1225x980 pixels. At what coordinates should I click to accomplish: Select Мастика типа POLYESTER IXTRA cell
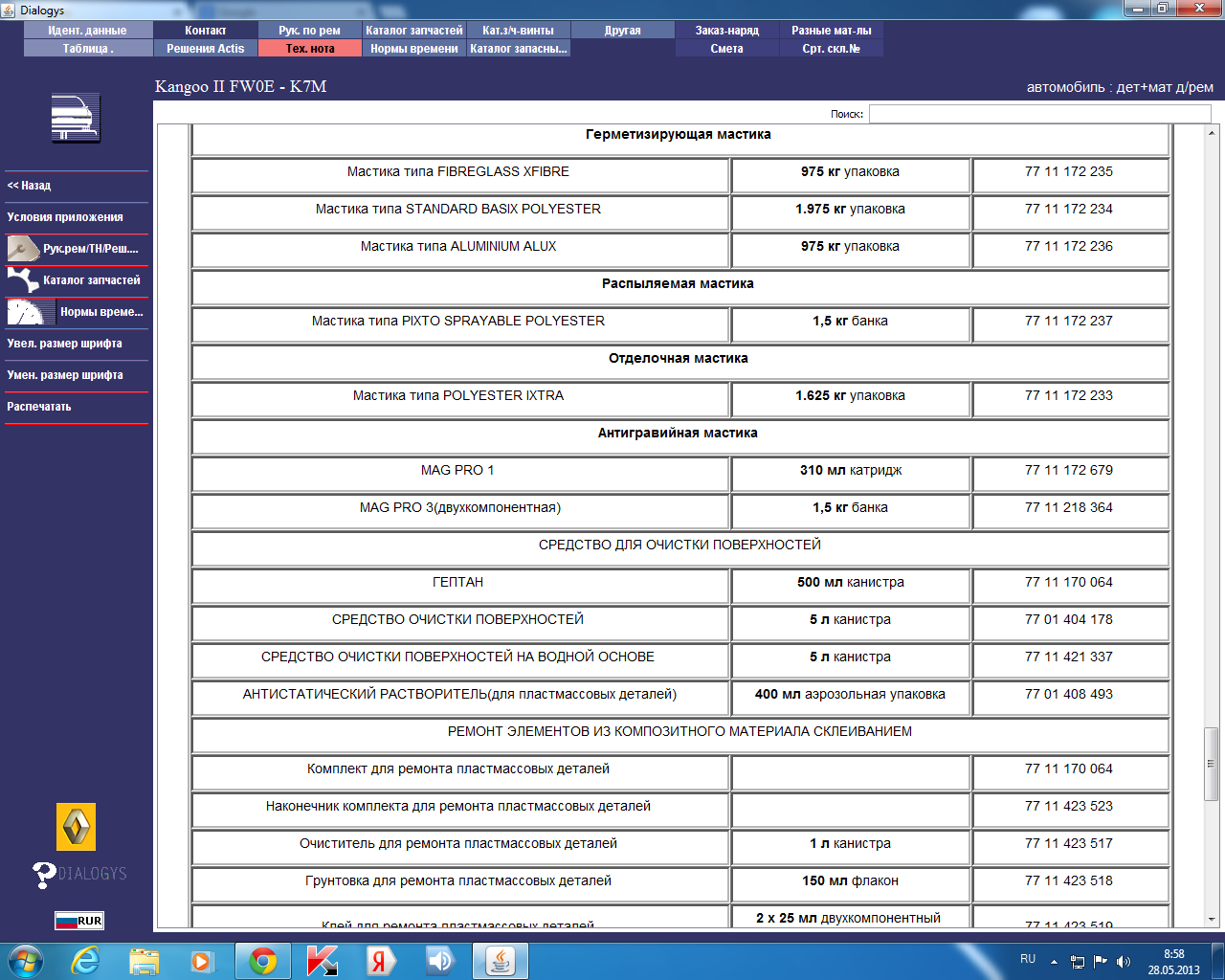point(459,398)
